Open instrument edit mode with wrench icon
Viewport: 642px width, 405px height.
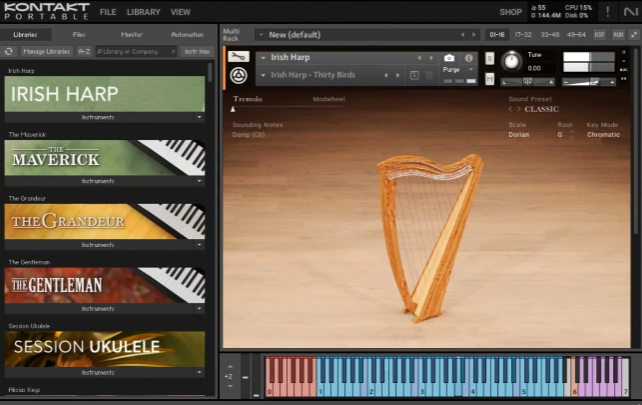[x=238, y=57]
